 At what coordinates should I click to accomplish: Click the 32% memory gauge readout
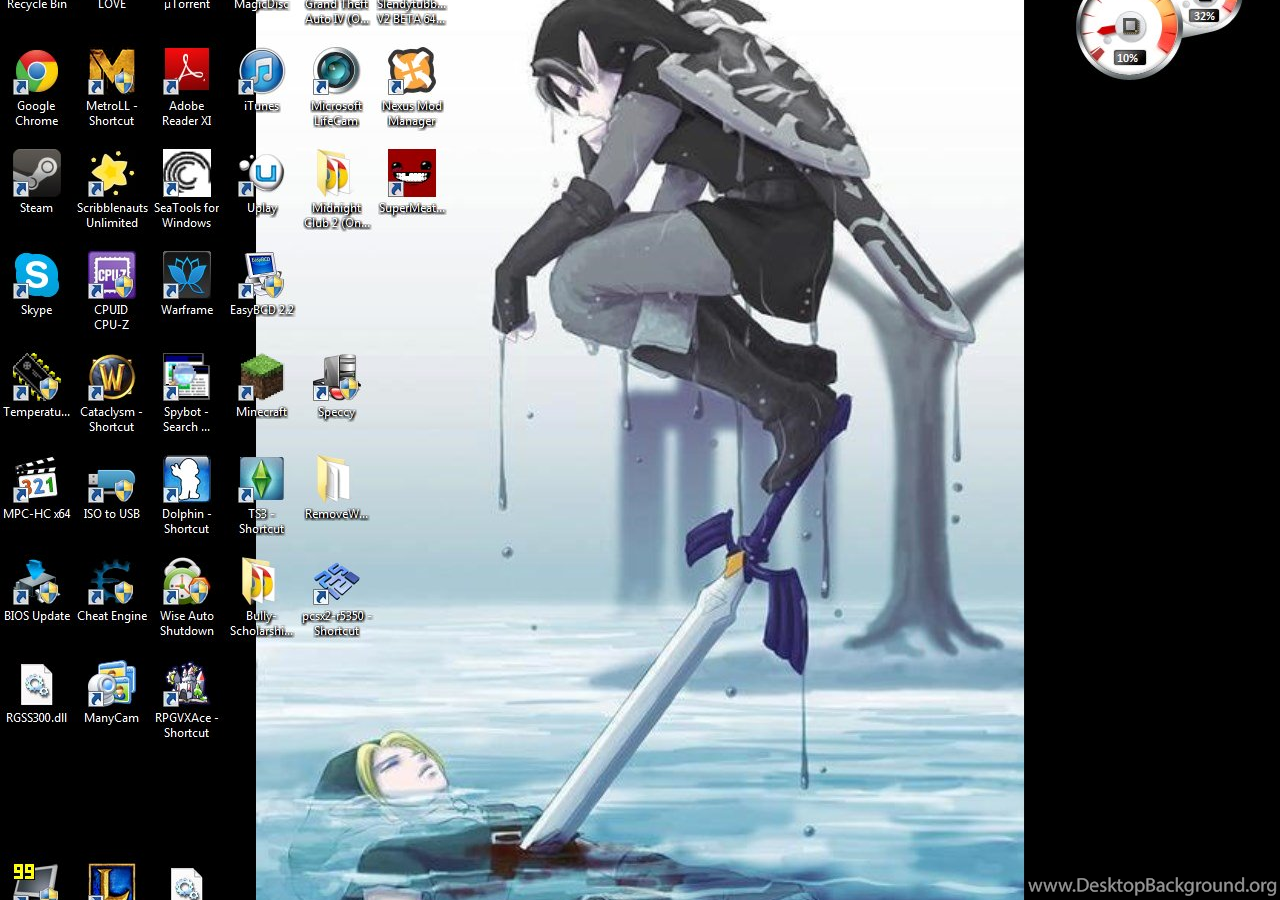point(1204,16)
